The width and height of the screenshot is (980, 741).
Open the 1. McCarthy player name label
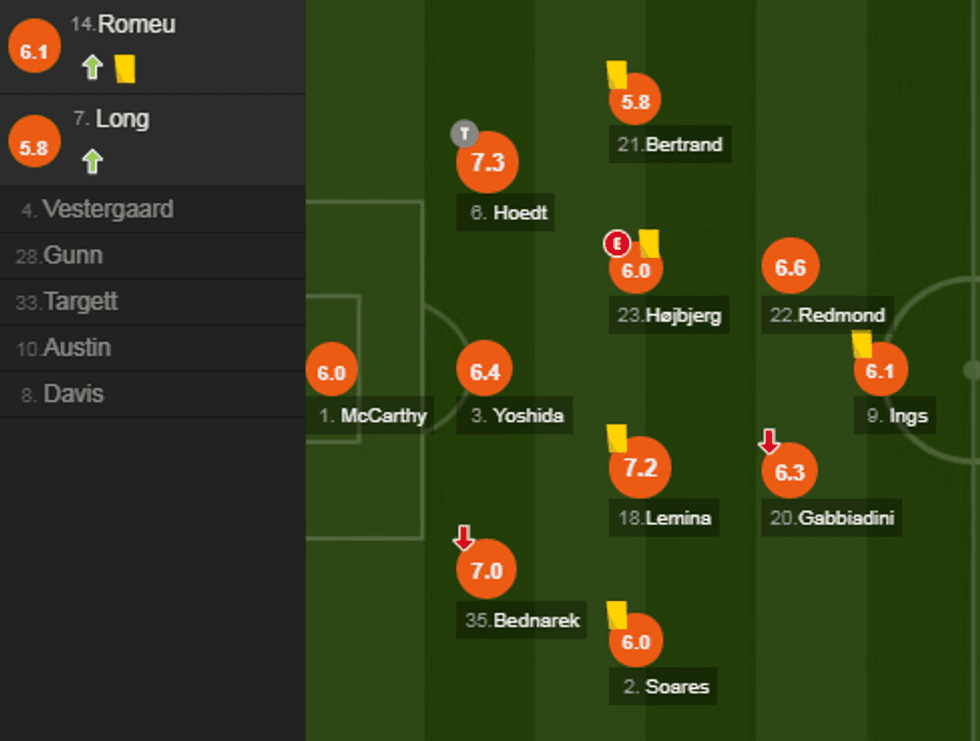point(374,416)
